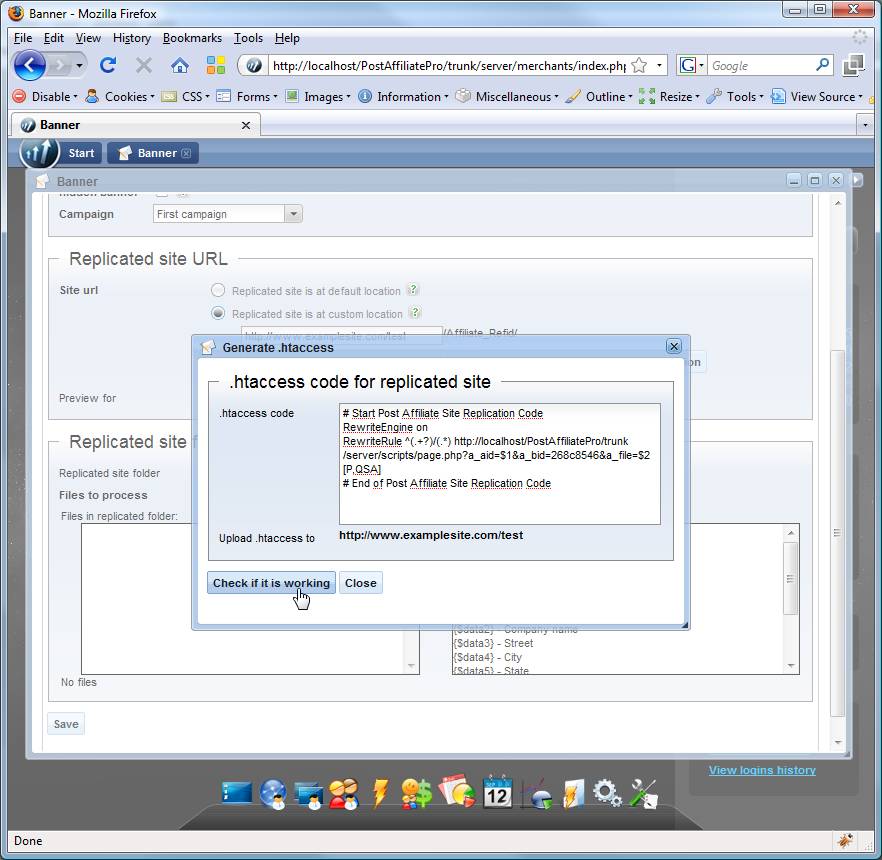This screenshot has height=860, width=882.
Task: Click the Google search magnifier icon
Action: (x=822, y=65)
